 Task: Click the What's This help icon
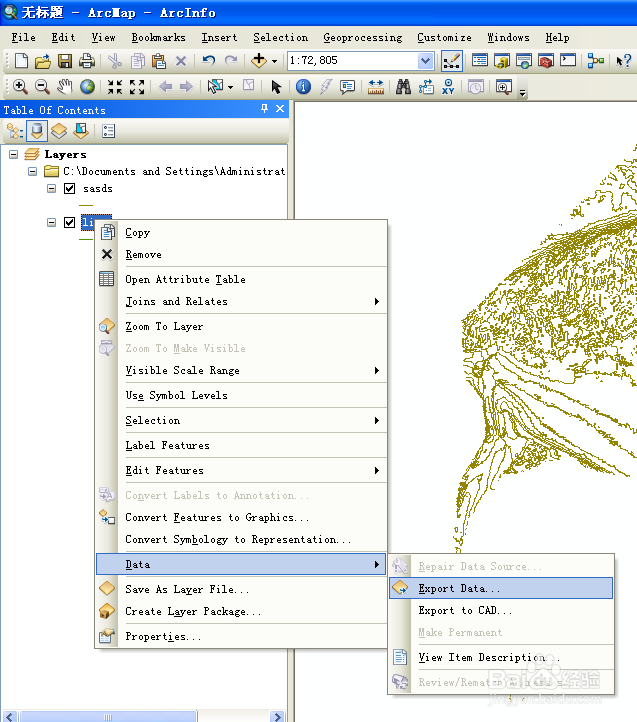pos(623,60)
